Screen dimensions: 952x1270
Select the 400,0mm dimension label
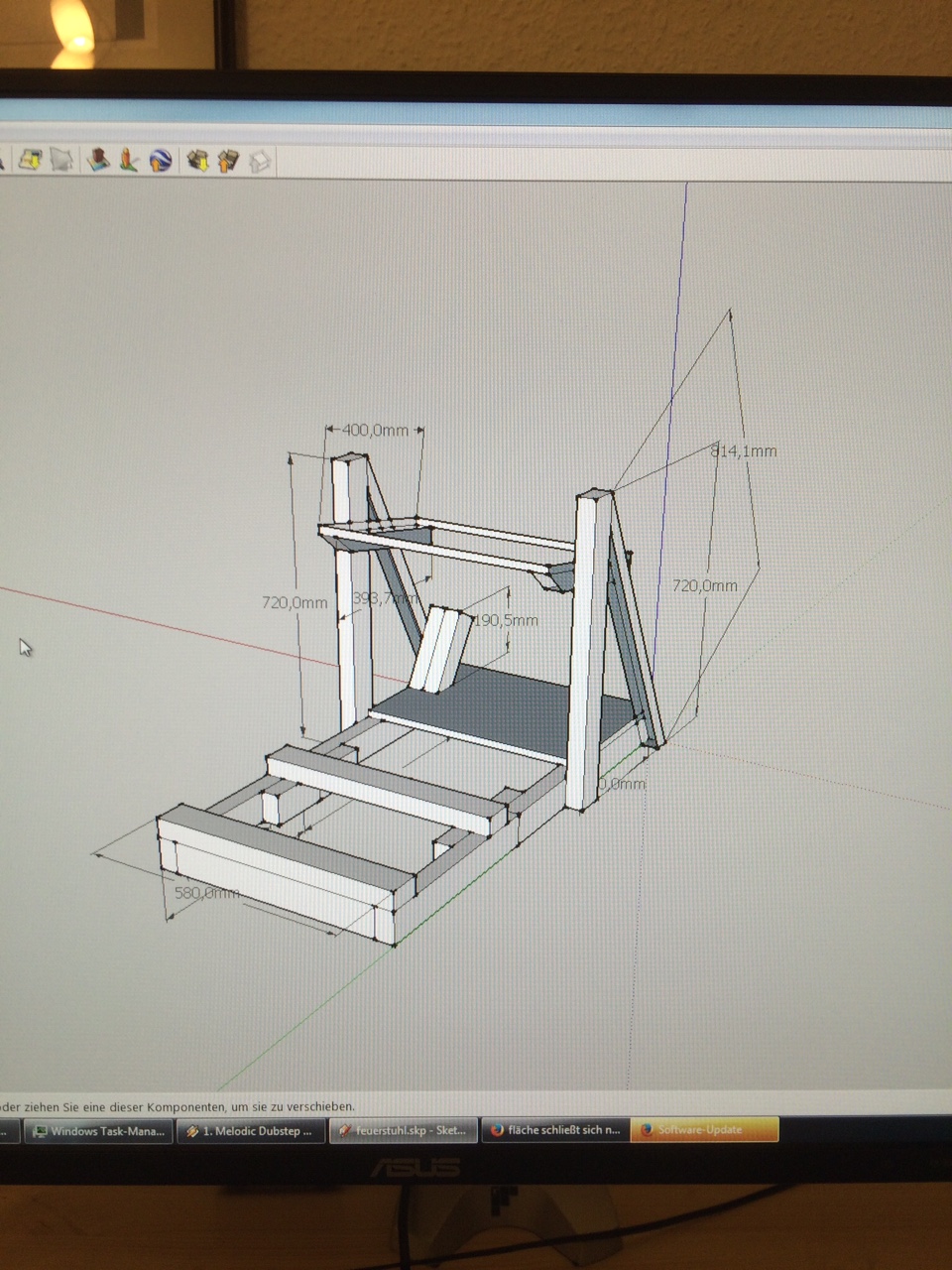pyautogui.click(x=375, y=430)
